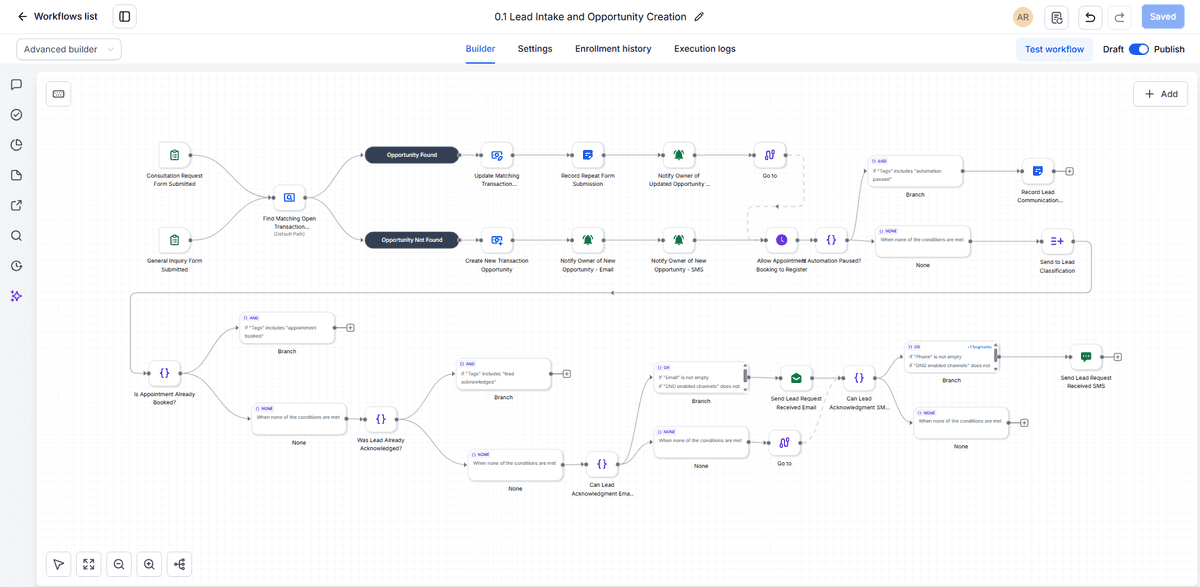
Task: Auto-arrange the workflow layout
Action: (179, 564)
